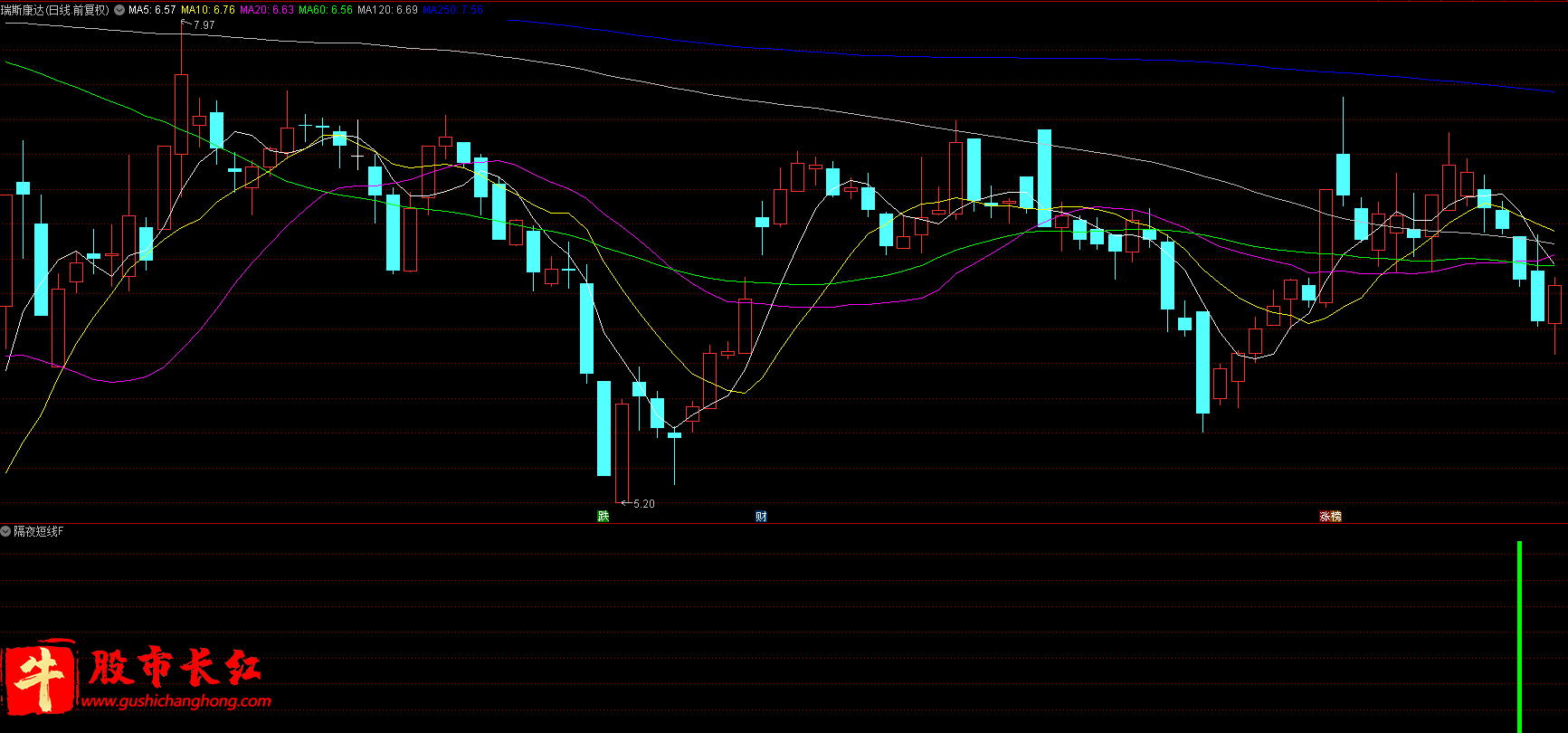Click the green 跌 event marker
Screen dimensions: 1568x733
tap(603, 516)
